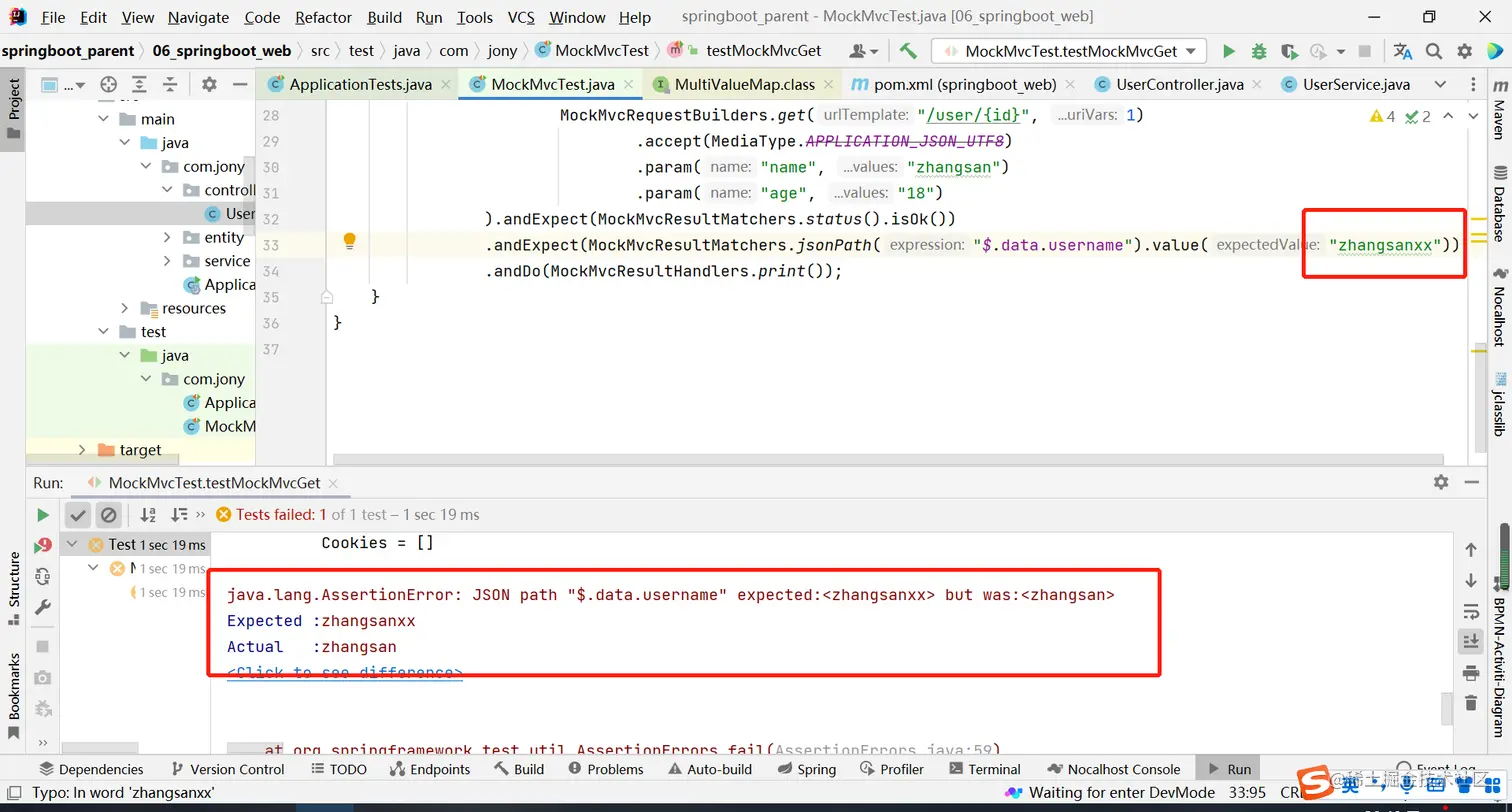Clear console with trash icon
The width and height of the screenshot is (1512, 812).
pyautogui.click(x=1470, y=703)
